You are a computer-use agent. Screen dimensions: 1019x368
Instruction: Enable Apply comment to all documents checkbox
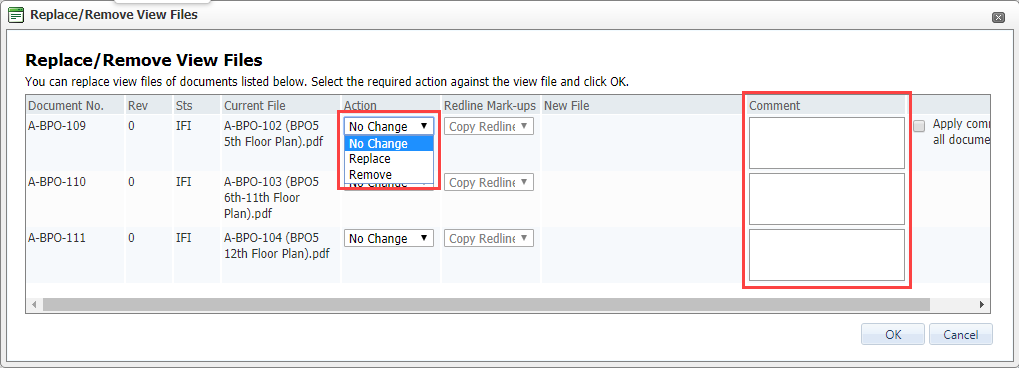pos(919,126)
